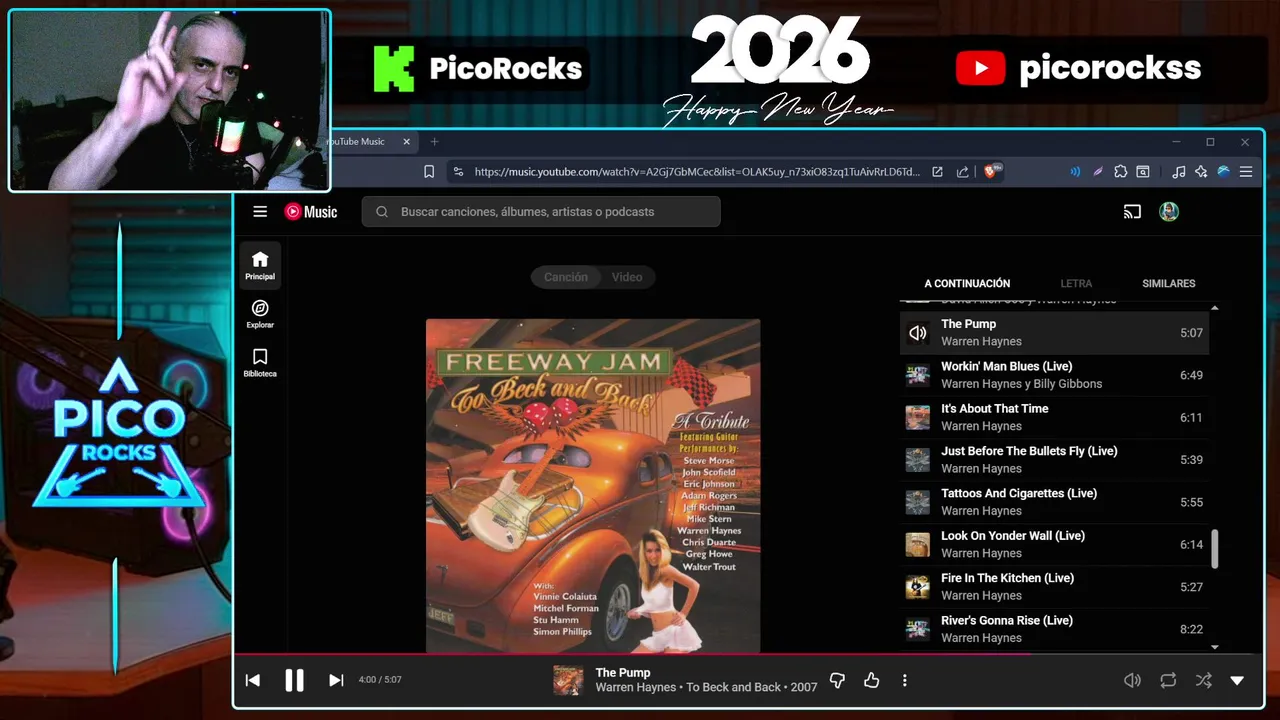
Task: Play Just Before The Bullets Fly (Live)
Action: (1055, 460)
